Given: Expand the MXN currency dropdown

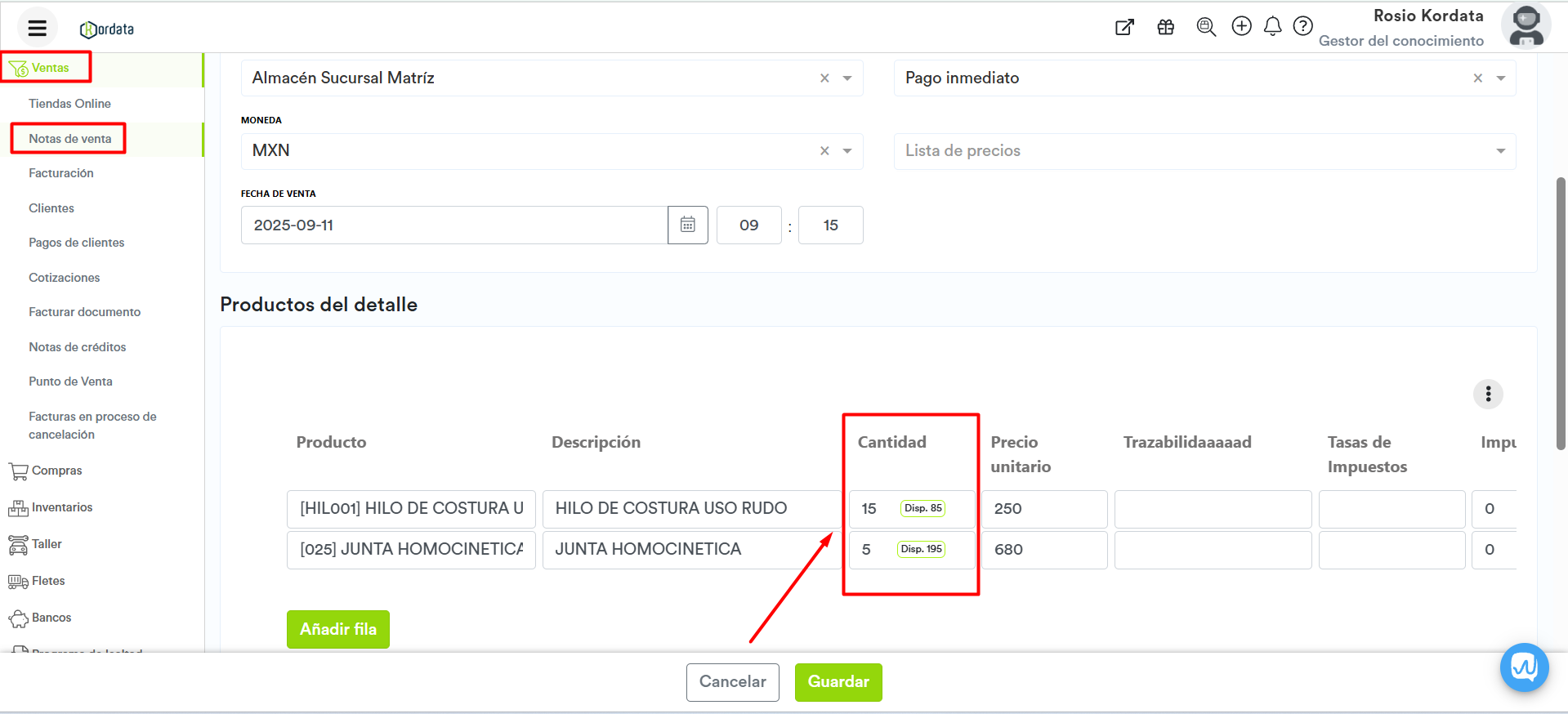Looking at the screenshot, I should tap(847, 151).
